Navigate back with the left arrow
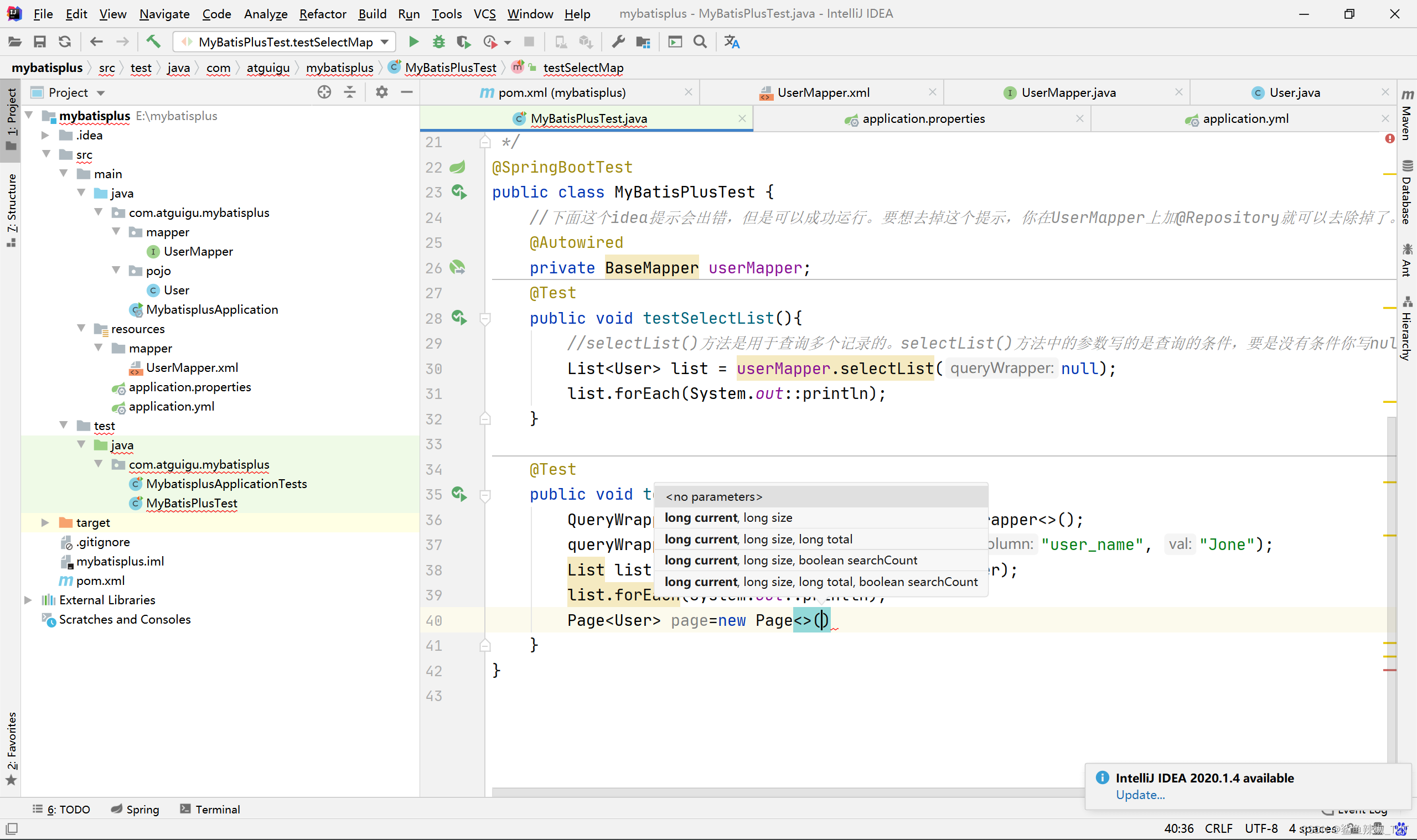1417x840 pixels. click(96, 42)
